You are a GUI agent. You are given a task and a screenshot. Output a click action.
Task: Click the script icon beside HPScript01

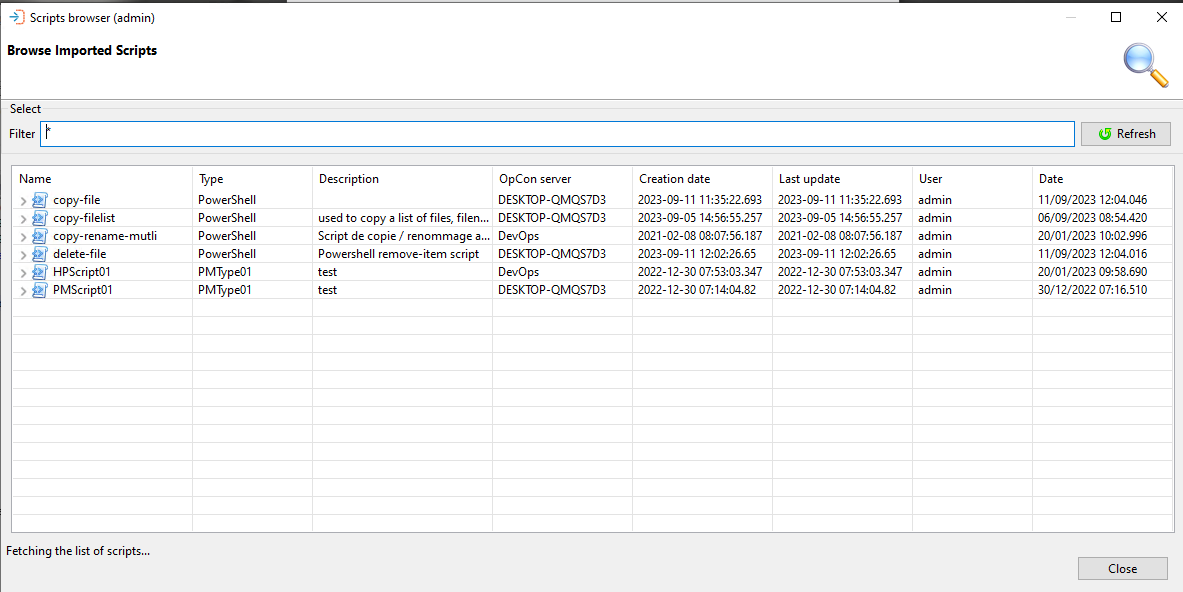coord(39,272)
